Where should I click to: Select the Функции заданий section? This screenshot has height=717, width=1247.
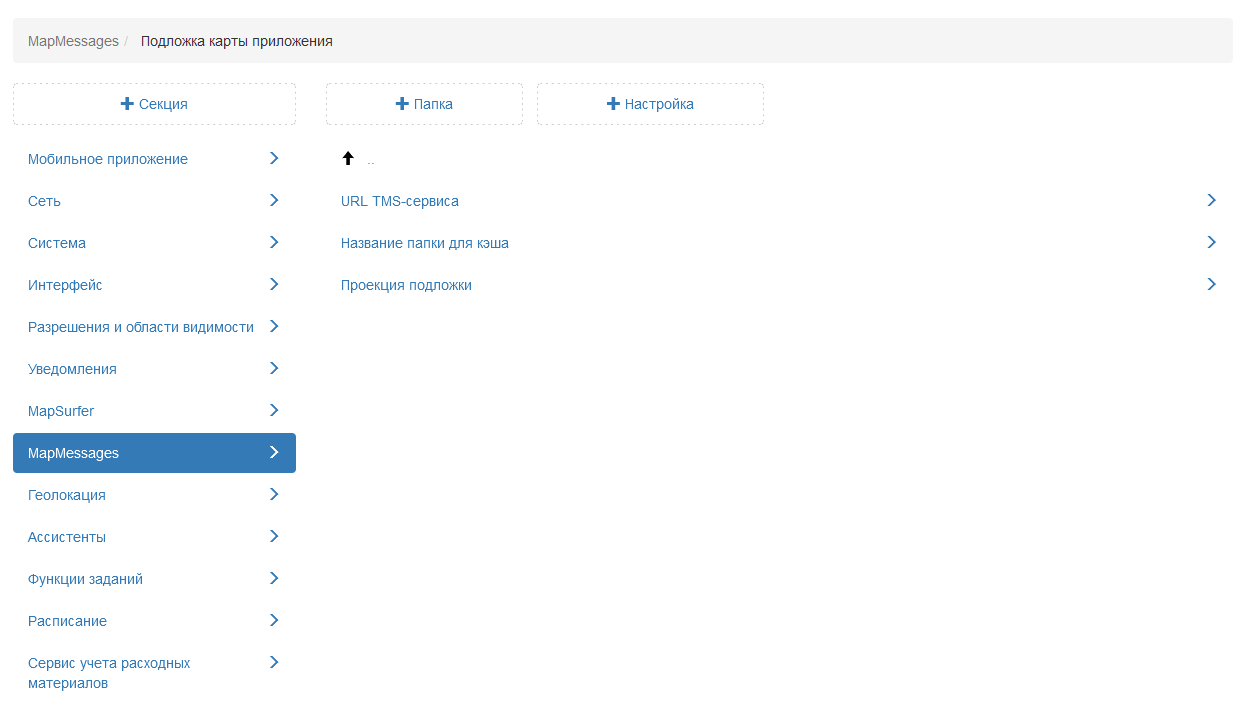[154, 579]
